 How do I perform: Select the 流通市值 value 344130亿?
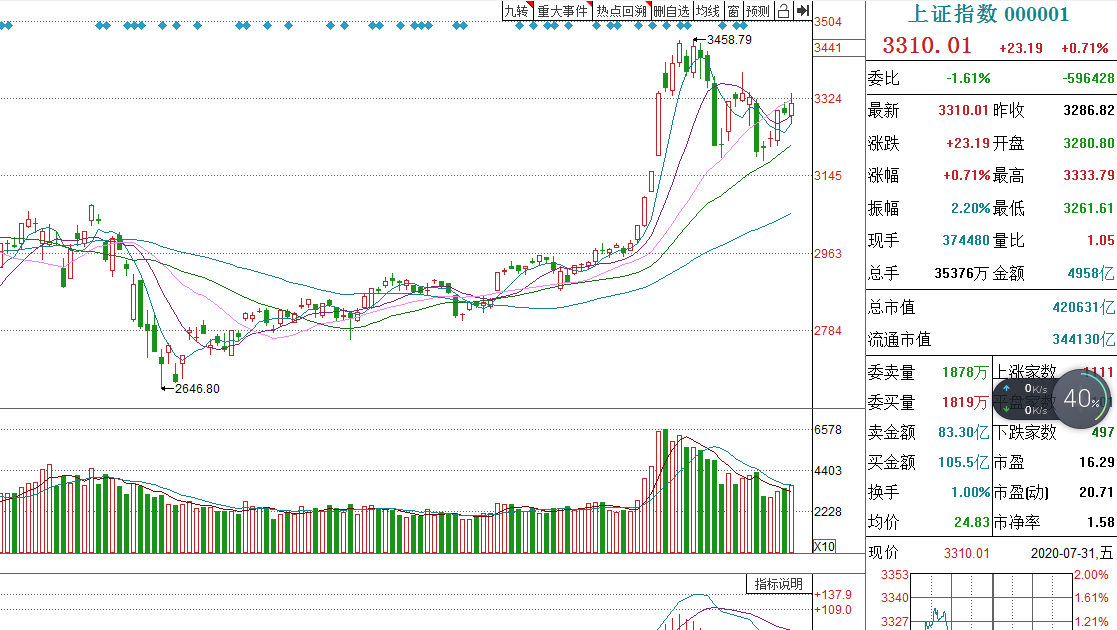pos(1084,339)
